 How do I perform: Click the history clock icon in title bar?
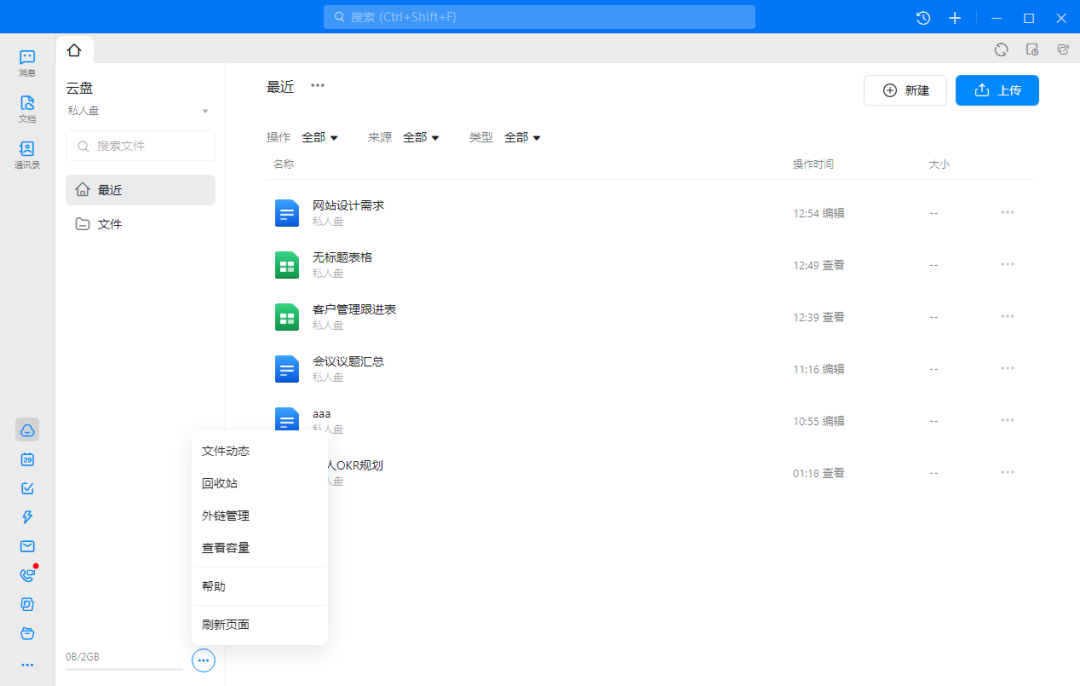click(923, 18)
